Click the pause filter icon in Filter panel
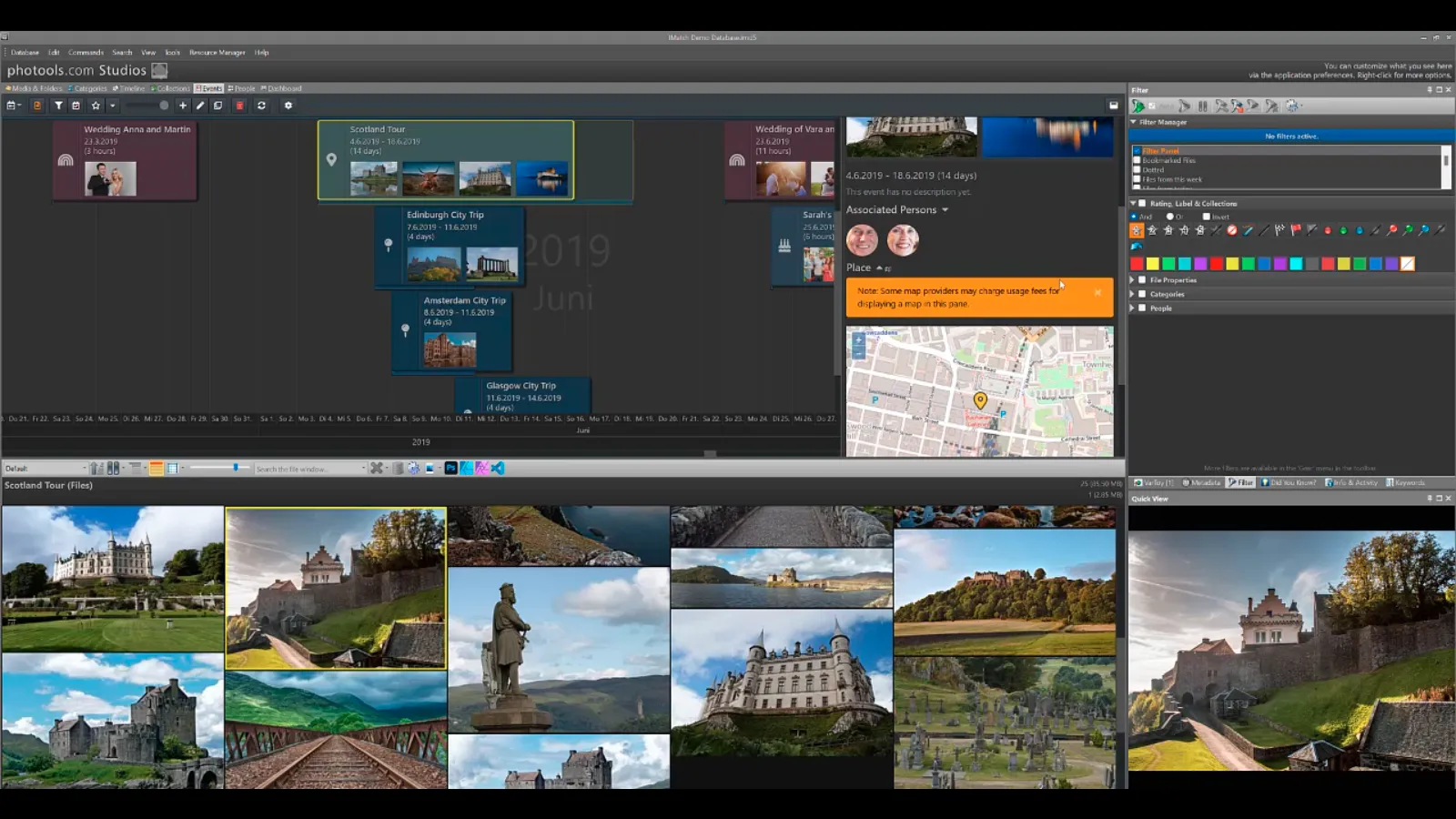Image resolution: width=1456 pixels, height=819 pixels. 1202,106
